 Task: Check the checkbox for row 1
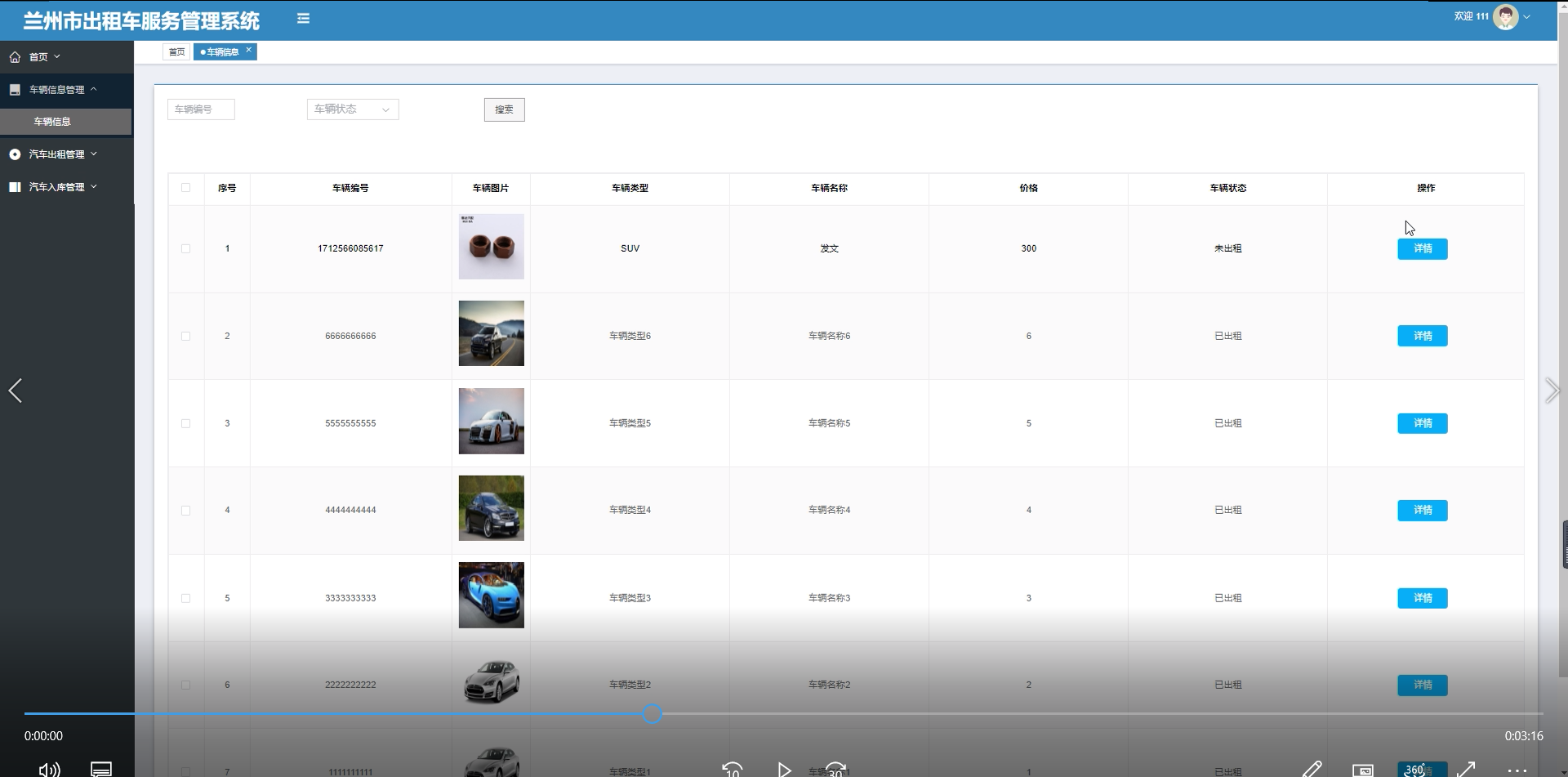(185, 248)
